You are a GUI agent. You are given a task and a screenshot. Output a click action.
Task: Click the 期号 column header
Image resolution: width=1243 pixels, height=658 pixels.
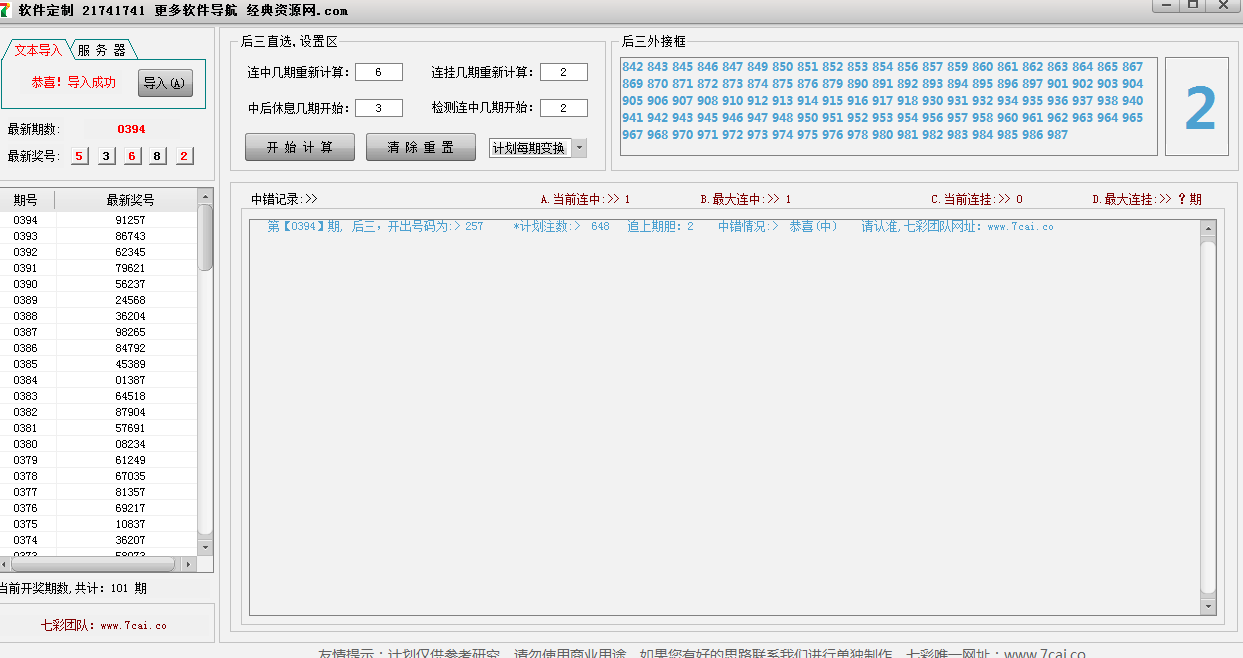coord(27,200)
